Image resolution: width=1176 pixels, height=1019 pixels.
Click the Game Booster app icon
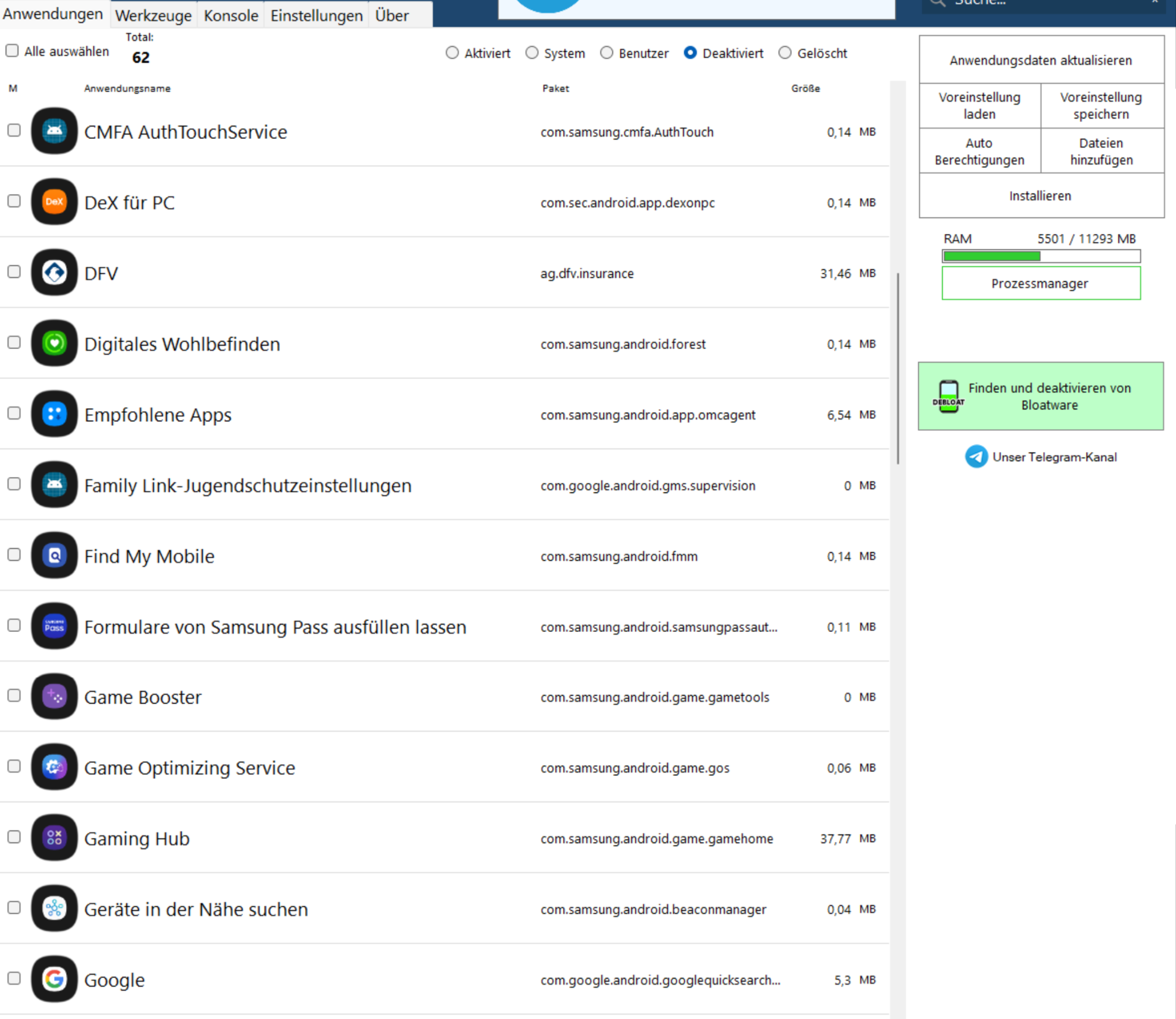pos(54,696)
